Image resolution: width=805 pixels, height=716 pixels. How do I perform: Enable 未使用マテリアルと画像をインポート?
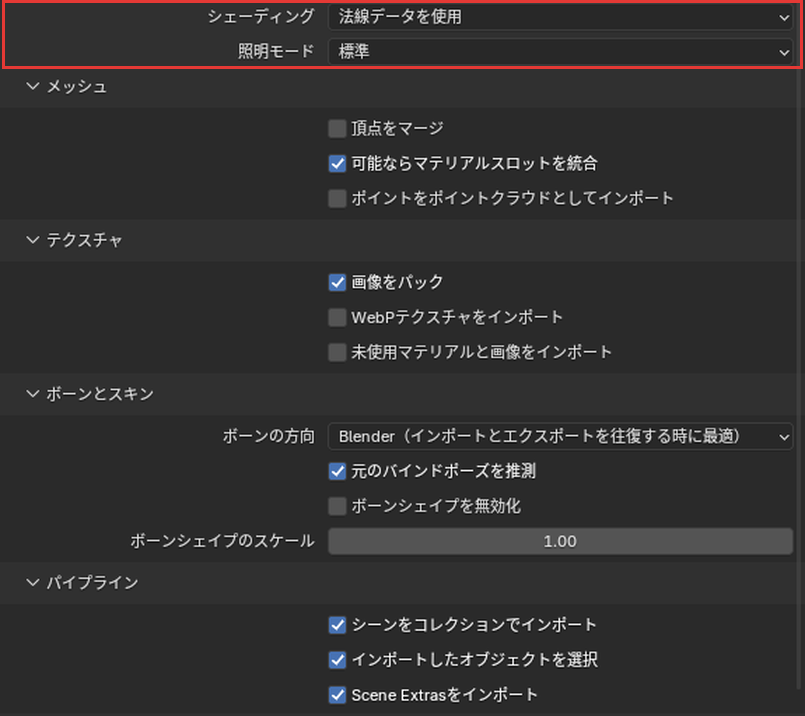coord(337,352)
